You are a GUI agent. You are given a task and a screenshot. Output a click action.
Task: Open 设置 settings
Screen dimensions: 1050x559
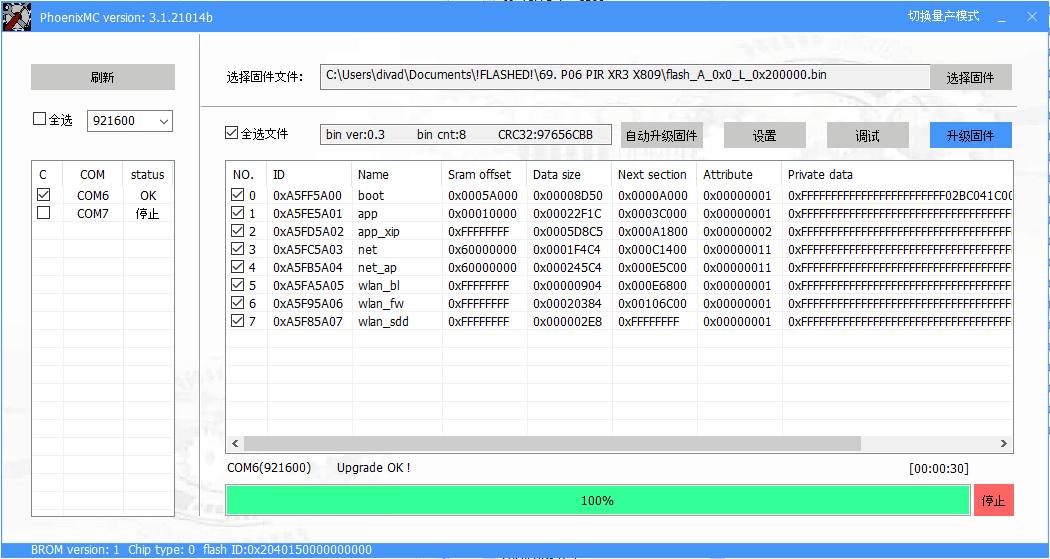click(765, 135)
